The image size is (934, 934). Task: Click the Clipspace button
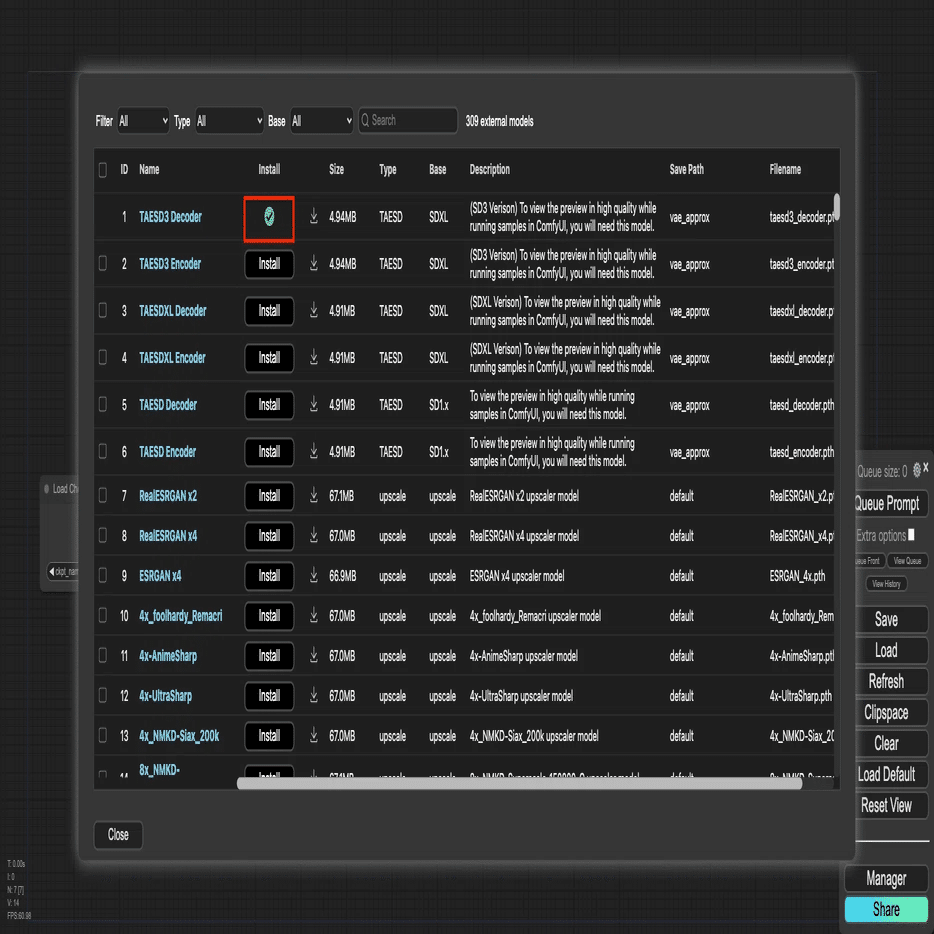[886, 712]
